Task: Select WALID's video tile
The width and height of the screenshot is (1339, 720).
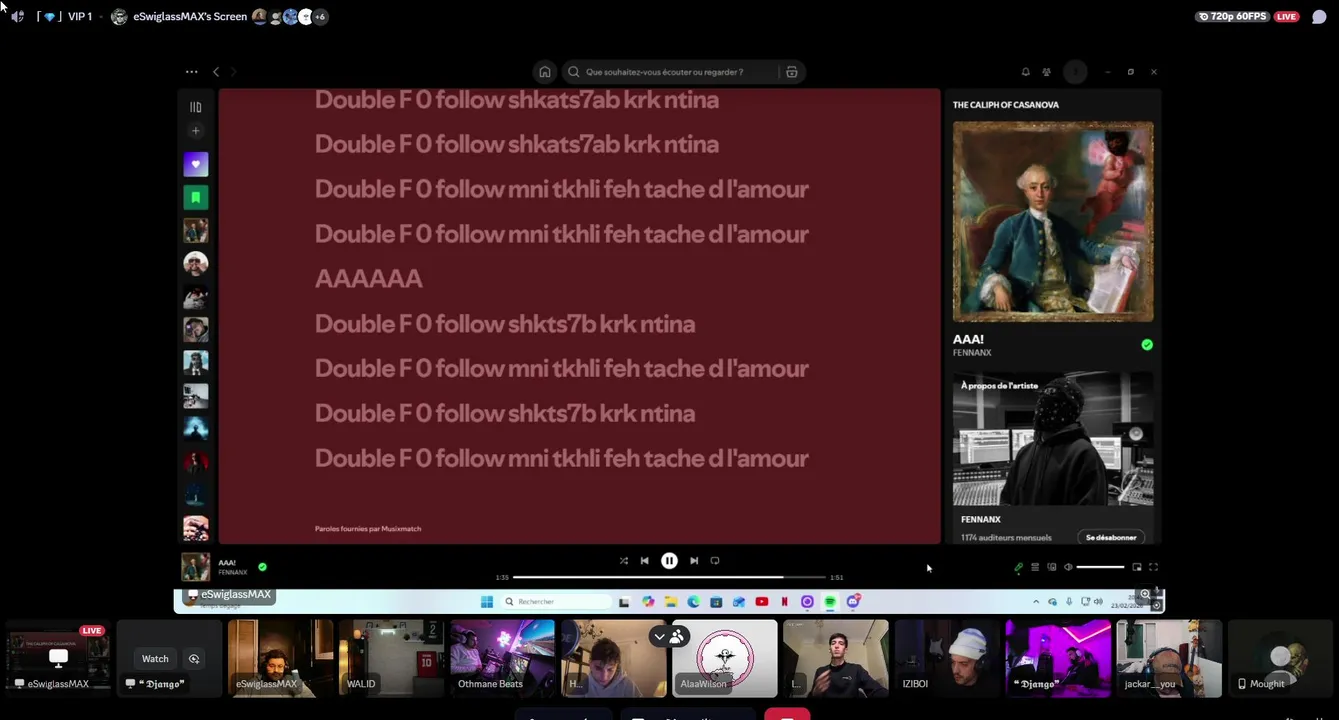Action: click(391, 658)
